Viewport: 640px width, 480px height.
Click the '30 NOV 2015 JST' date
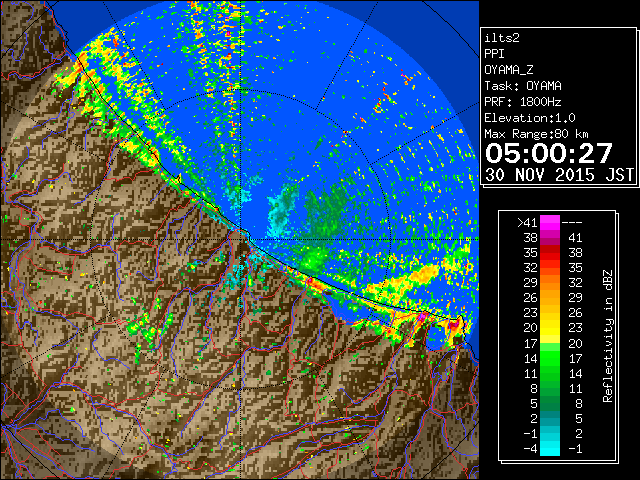click(x=559, y=175)
